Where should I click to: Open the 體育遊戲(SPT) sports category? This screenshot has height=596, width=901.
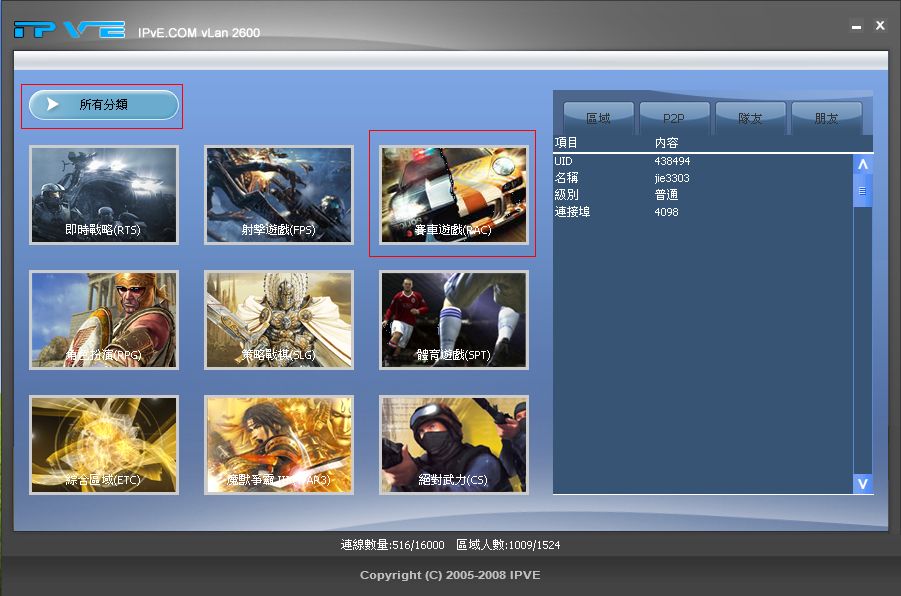tap(454, 320)
